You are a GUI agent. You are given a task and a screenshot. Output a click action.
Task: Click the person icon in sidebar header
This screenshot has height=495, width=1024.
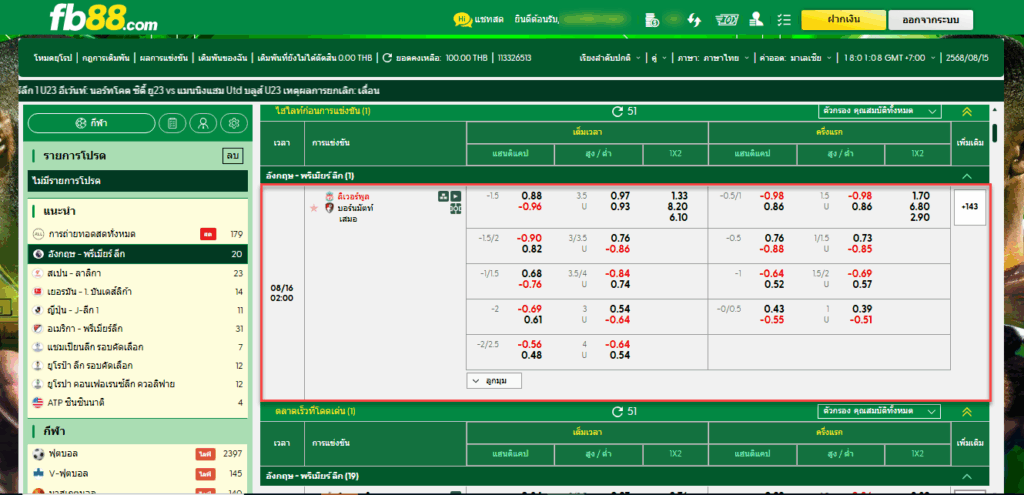[203, 123]
